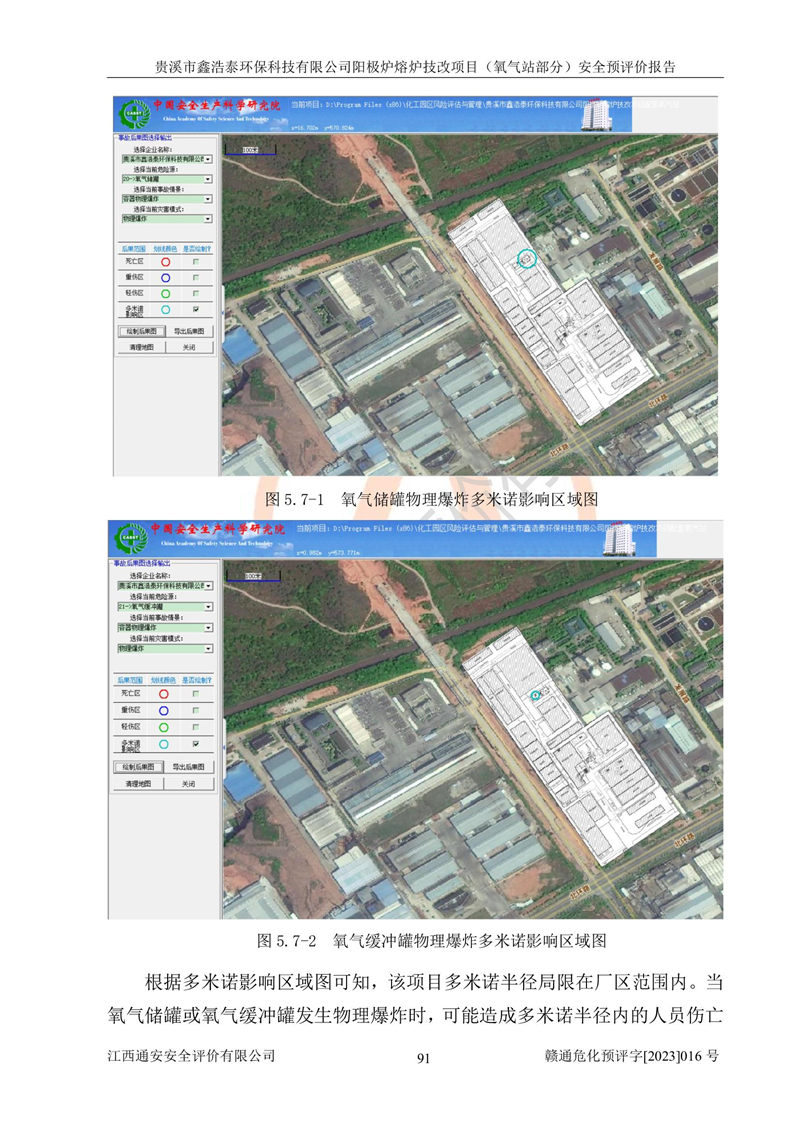Select the small cyan domino circle on Figure 5.7-2 map
Viewport: 800px width, 1131px height.
(x=534, y=693)
